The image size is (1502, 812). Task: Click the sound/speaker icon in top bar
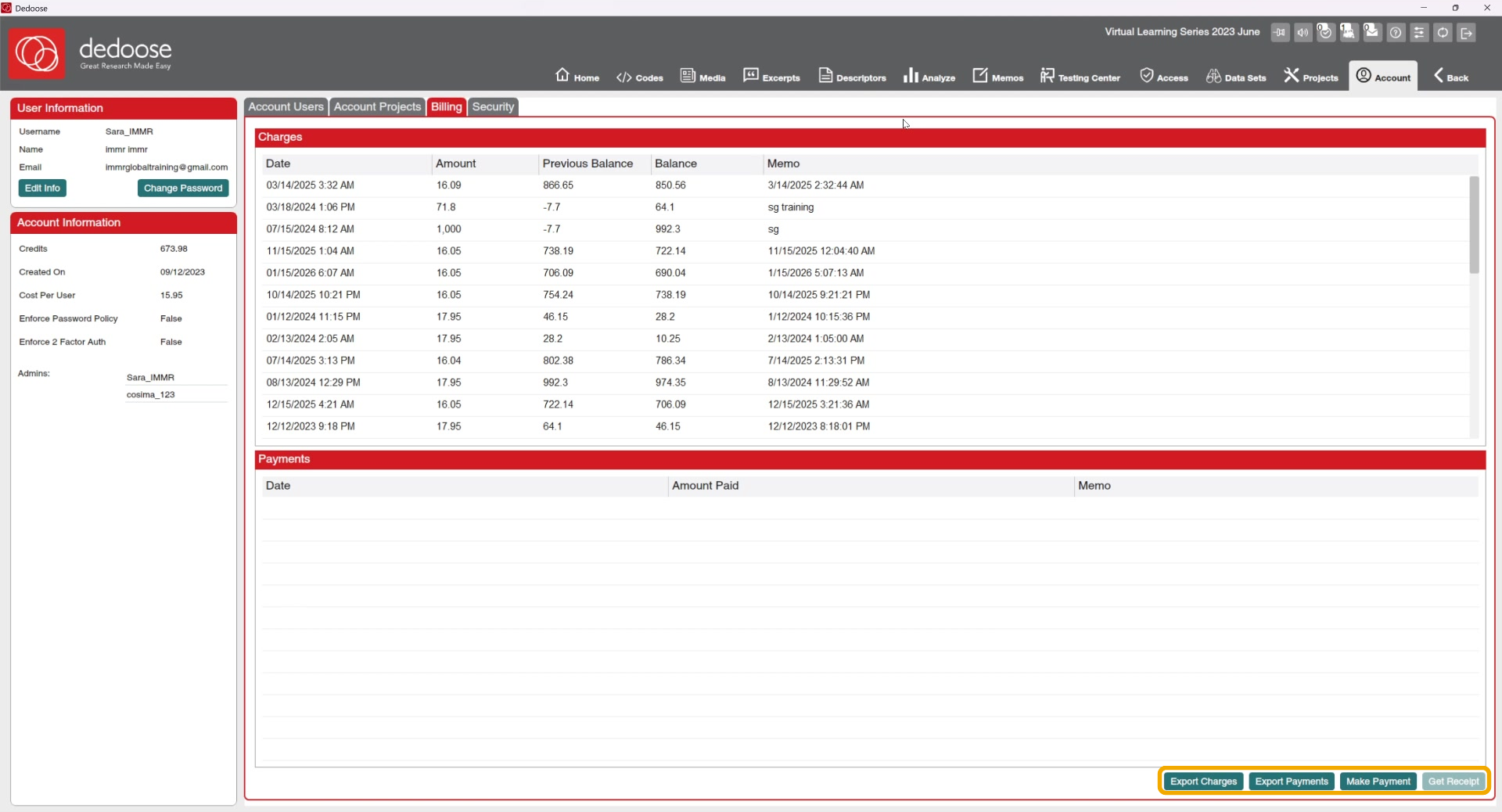pyautogui.click(x=1303, y=33)
